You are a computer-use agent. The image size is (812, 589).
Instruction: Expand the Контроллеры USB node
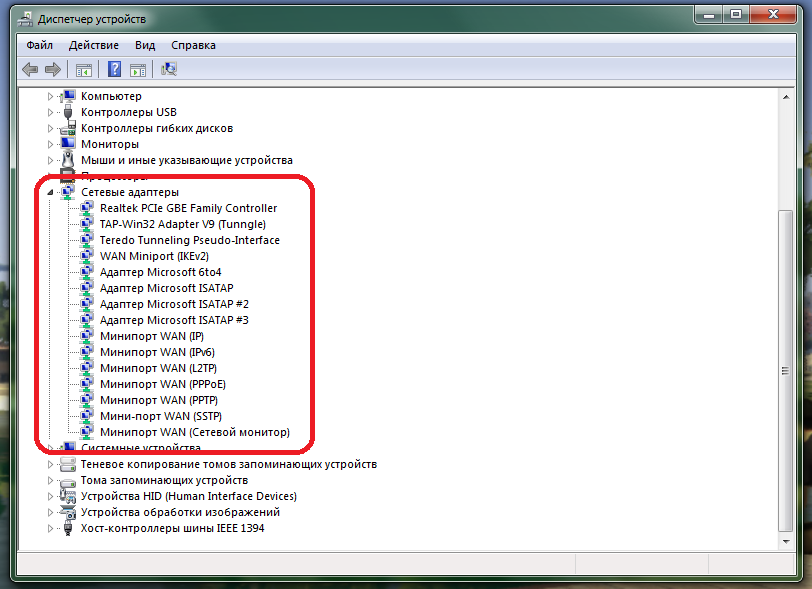click(50, 112)
